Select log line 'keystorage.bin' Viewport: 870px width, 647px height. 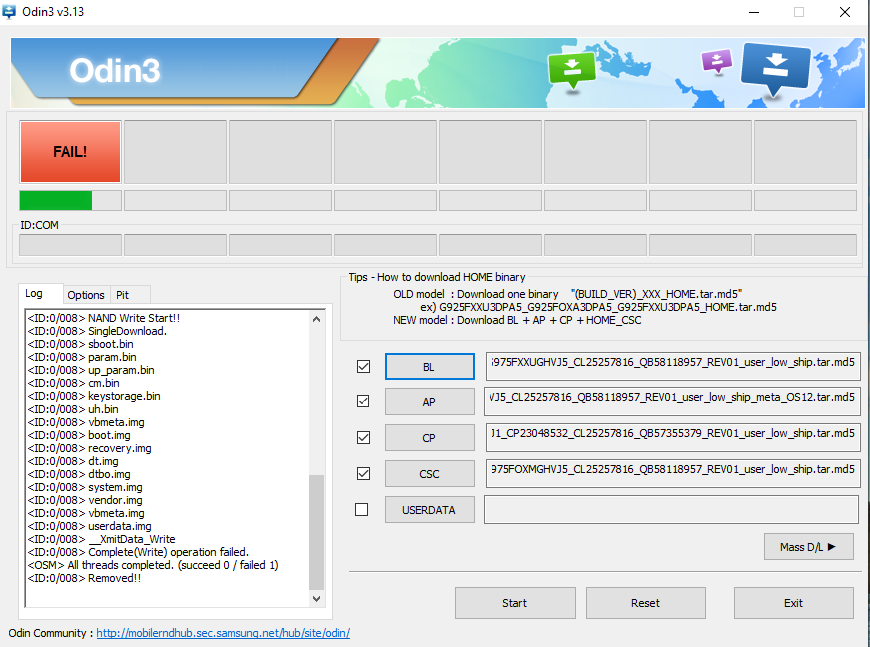click(94, 396)
